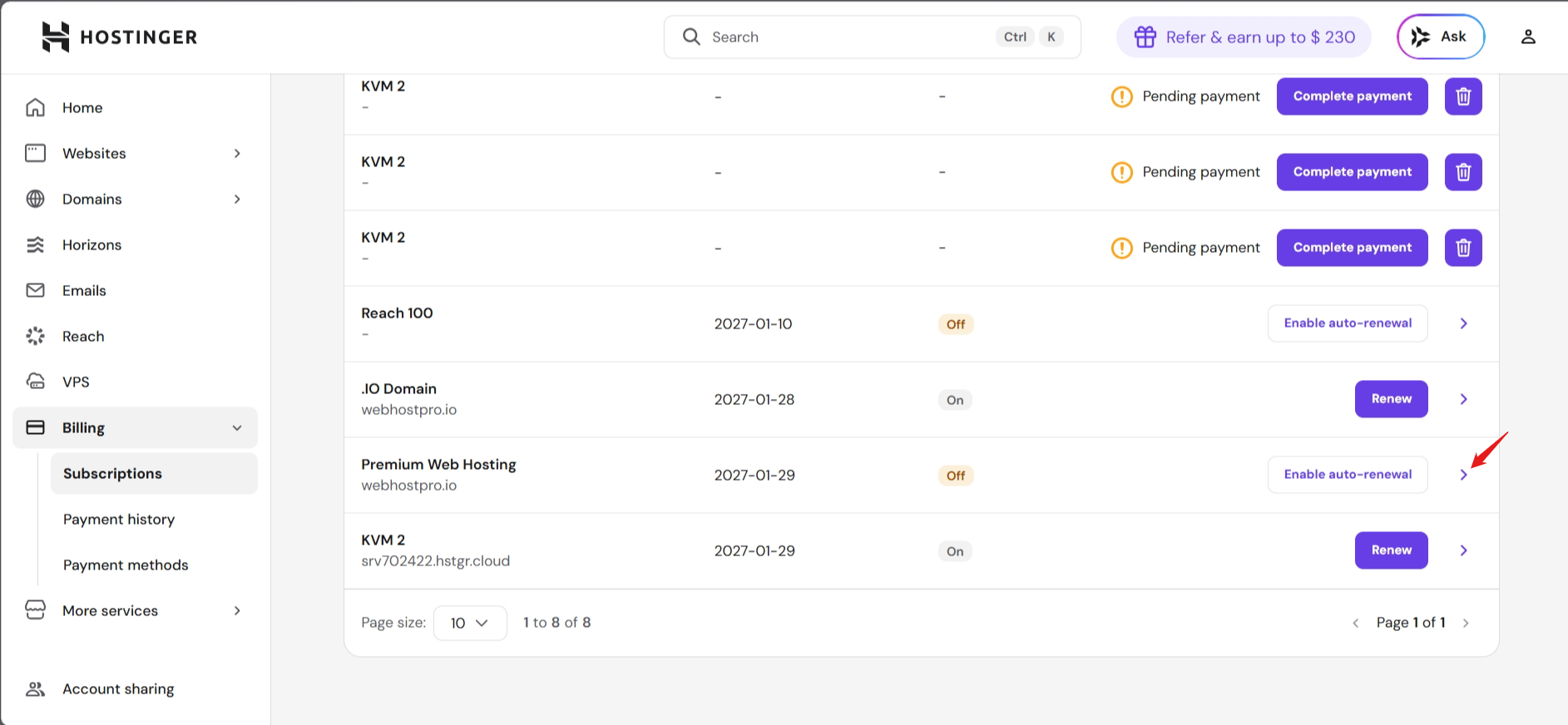Open the Page size dropdown
The width and height of the screenshot is (1568, 725).
coord(470,623)
